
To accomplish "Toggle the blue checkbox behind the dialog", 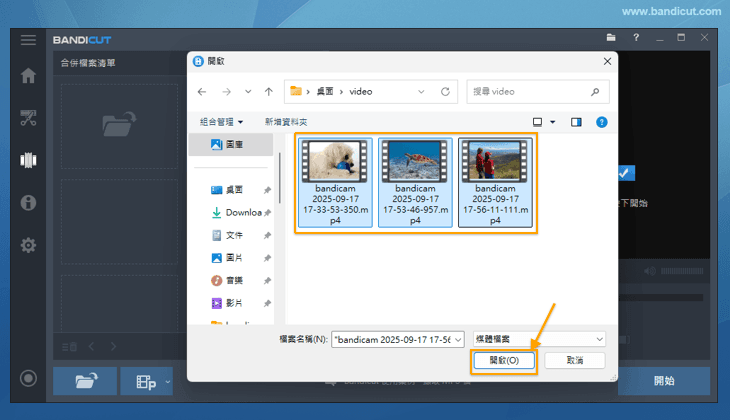I will click(x=625, y=172).
